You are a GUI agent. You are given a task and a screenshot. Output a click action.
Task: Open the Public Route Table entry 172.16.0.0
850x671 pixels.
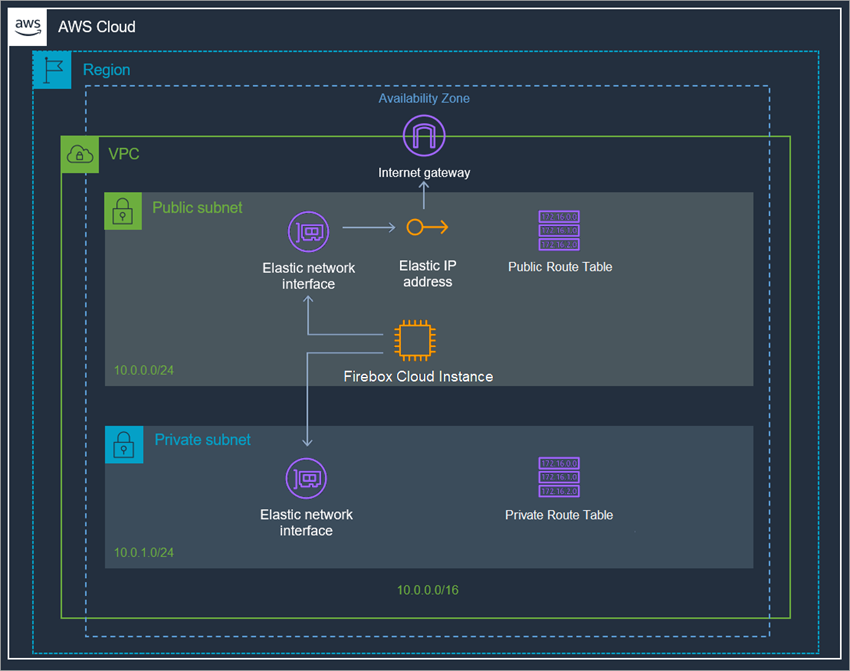click(559, 215)
